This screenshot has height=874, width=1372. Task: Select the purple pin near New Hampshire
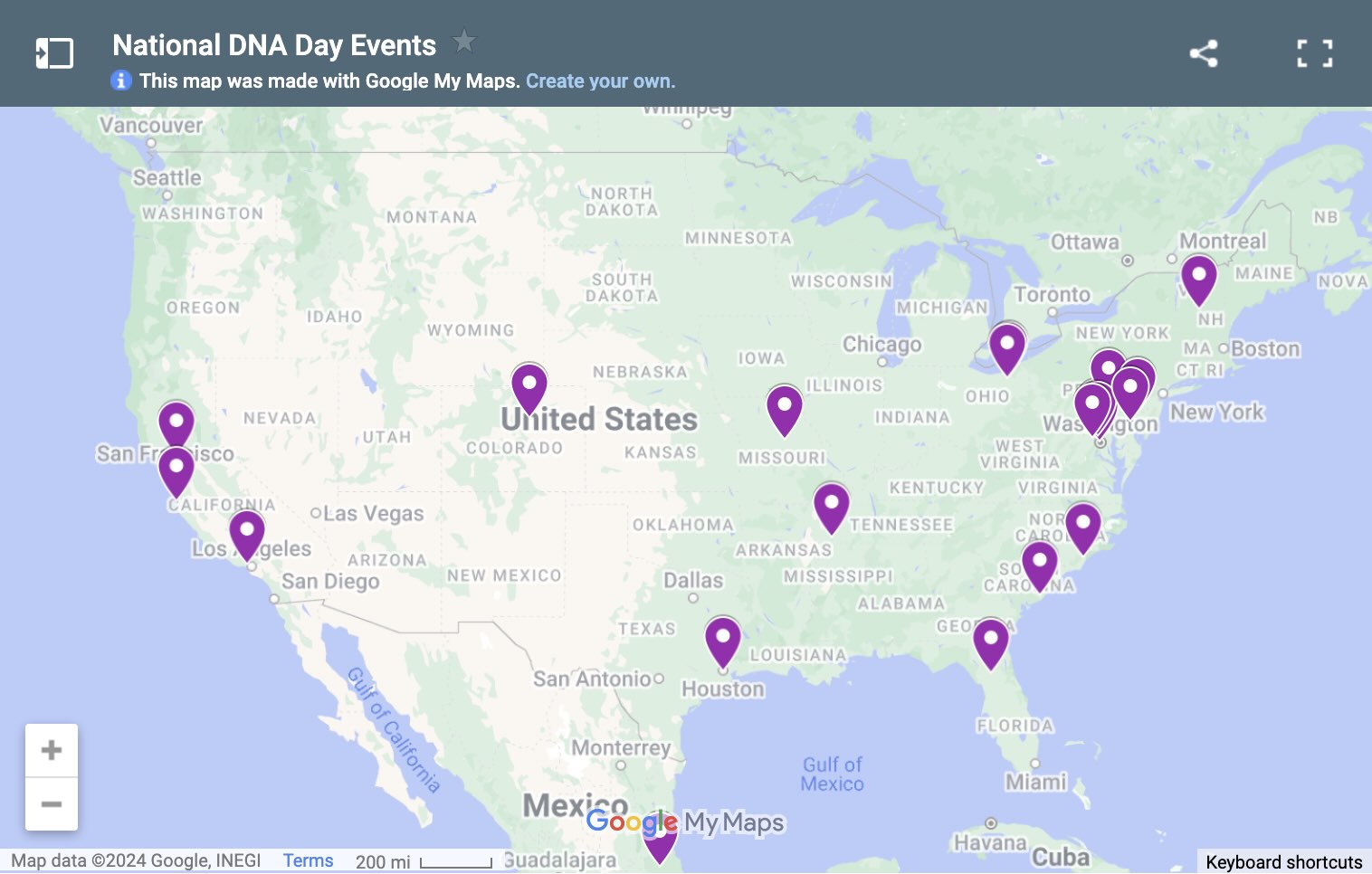pyautogui.click(x=1199, y=280)
